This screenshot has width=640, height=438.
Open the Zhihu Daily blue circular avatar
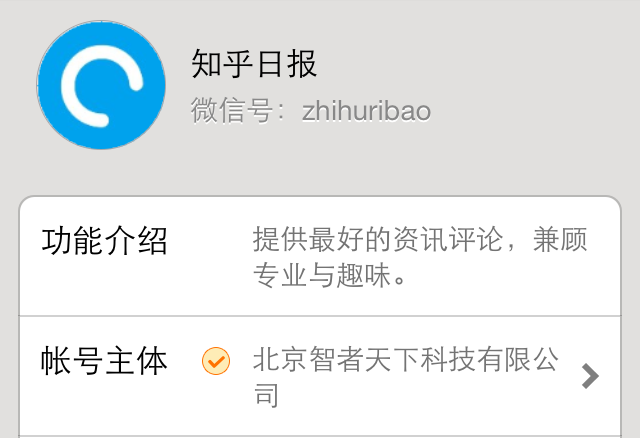tap(101, 85)
